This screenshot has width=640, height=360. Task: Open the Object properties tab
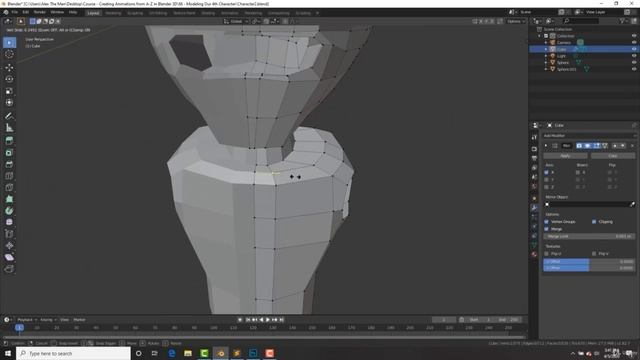(534, 198)
